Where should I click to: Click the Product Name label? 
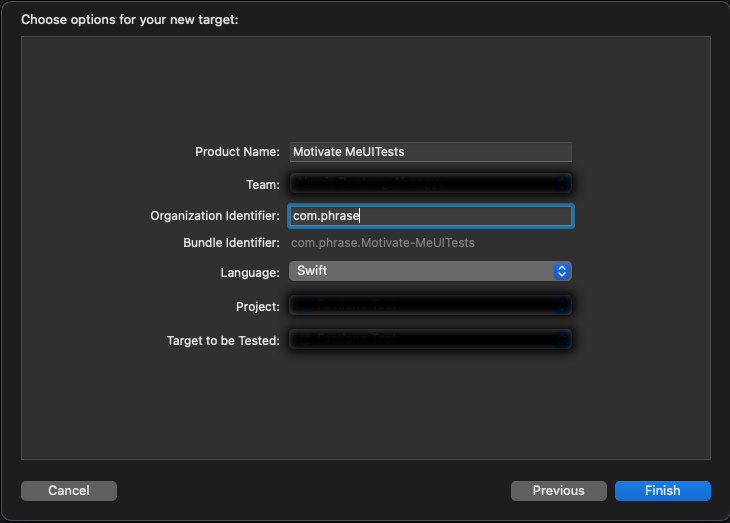(x=237, y=152)
